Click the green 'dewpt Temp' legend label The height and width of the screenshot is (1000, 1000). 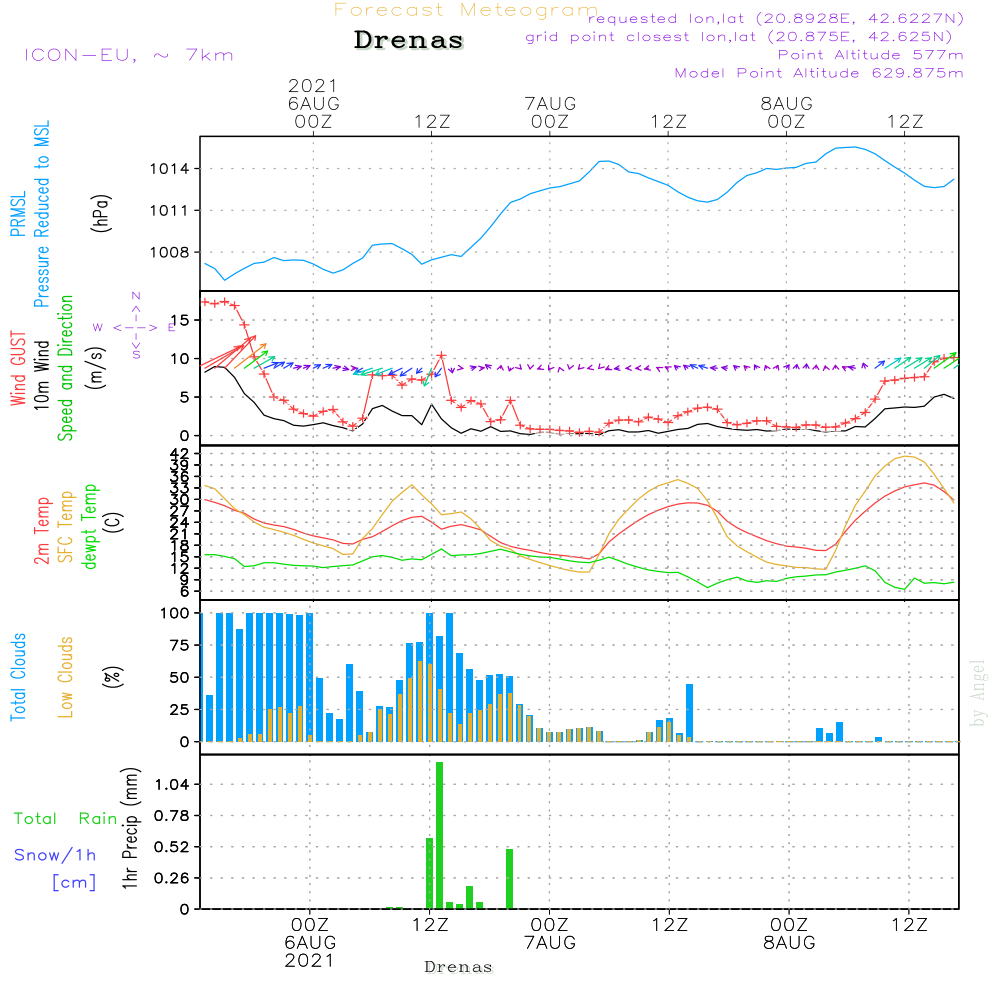pyautogui.click(x=89, y=526)
